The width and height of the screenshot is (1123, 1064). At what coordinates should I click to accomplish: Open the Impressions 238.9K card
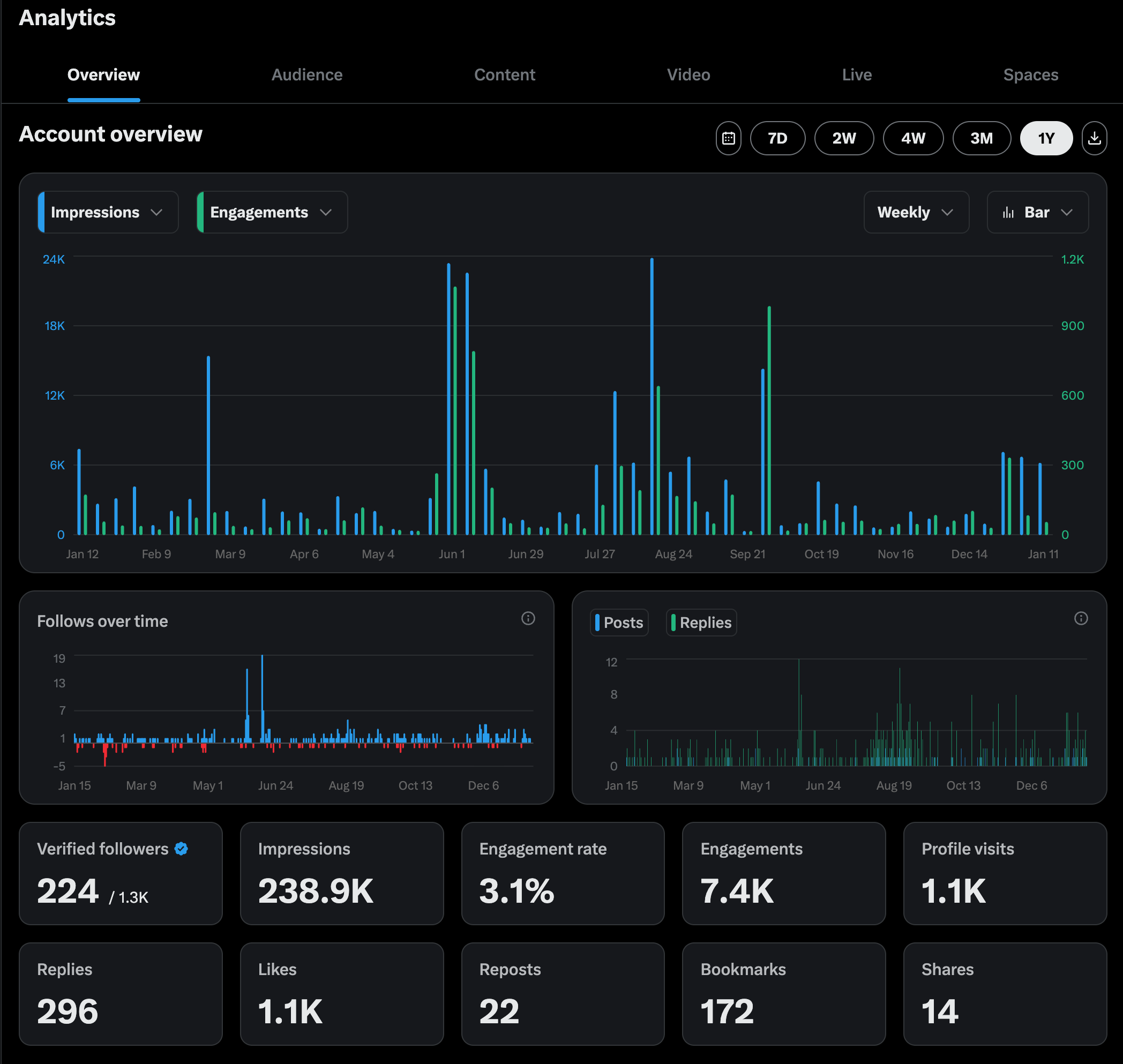pyautogui.click(x=342, y=873)
